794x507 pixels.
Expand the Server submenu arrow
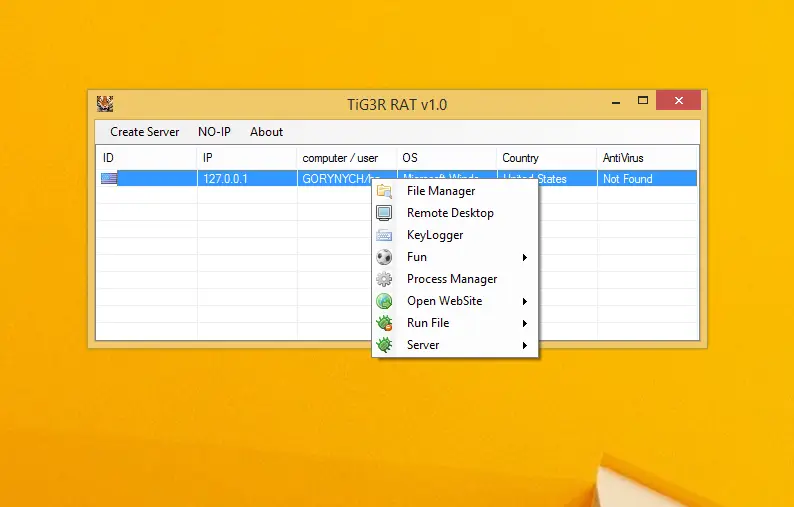(x=525, y=345)
